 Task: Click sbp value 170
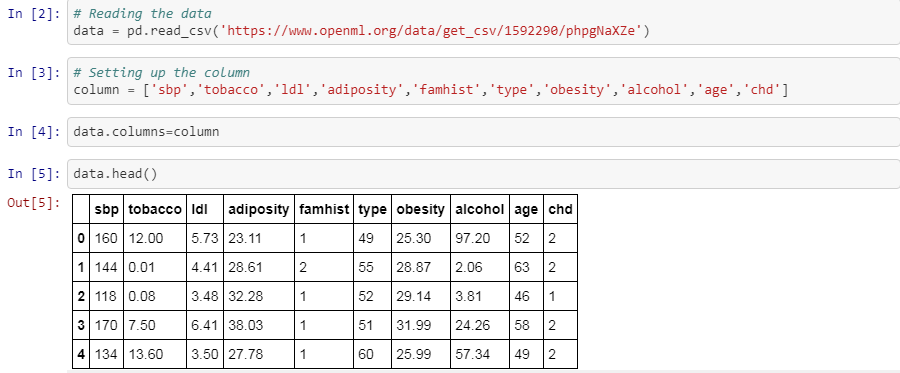pyautogui.click(x=106, y=325)
